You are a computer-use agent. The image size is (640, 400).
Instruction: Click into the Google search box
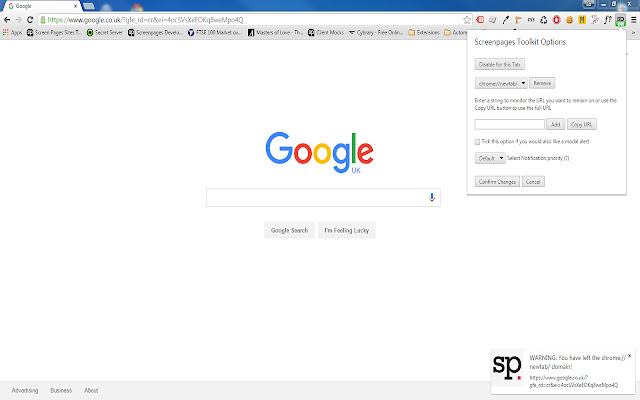(323, 198)
